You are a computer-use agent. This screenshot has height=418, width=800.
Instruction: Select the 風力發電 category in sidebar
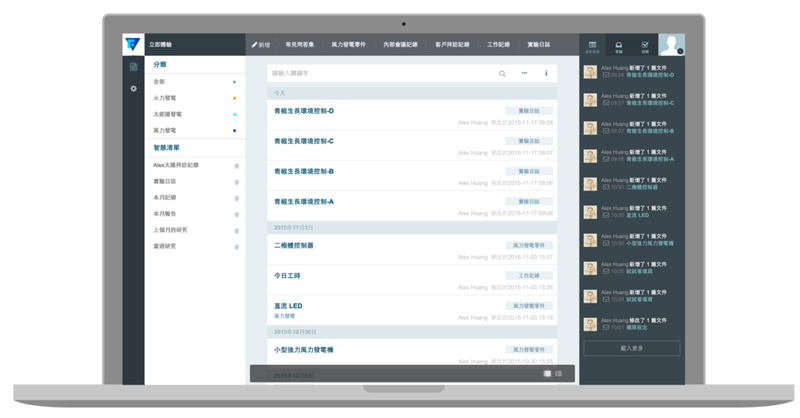tap(164, 131)
